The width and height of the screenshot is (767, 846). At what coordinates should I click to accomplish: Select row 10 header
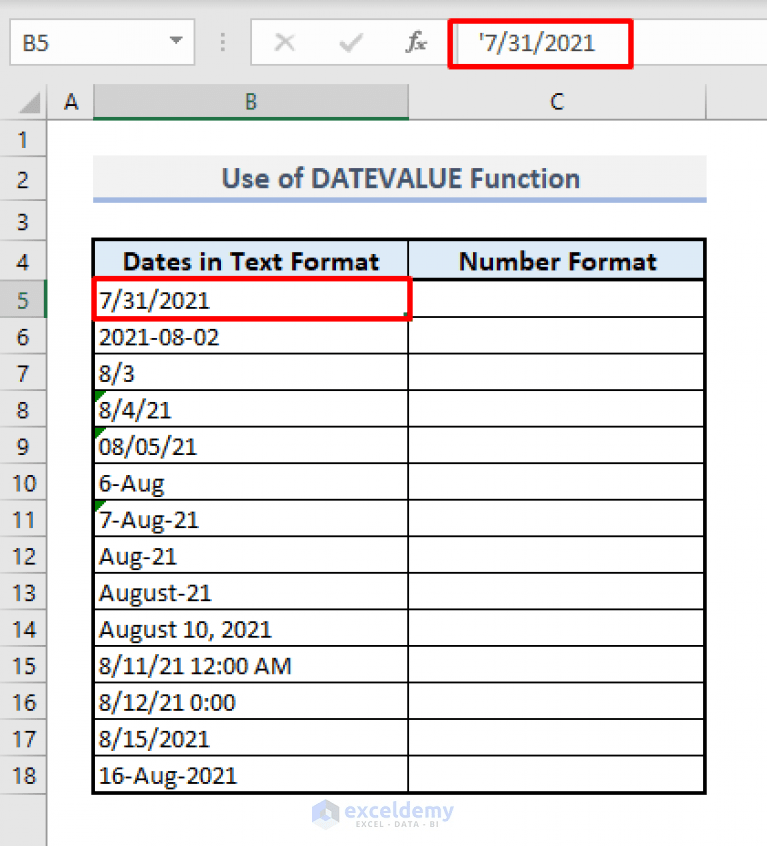[x=23, y=482]
